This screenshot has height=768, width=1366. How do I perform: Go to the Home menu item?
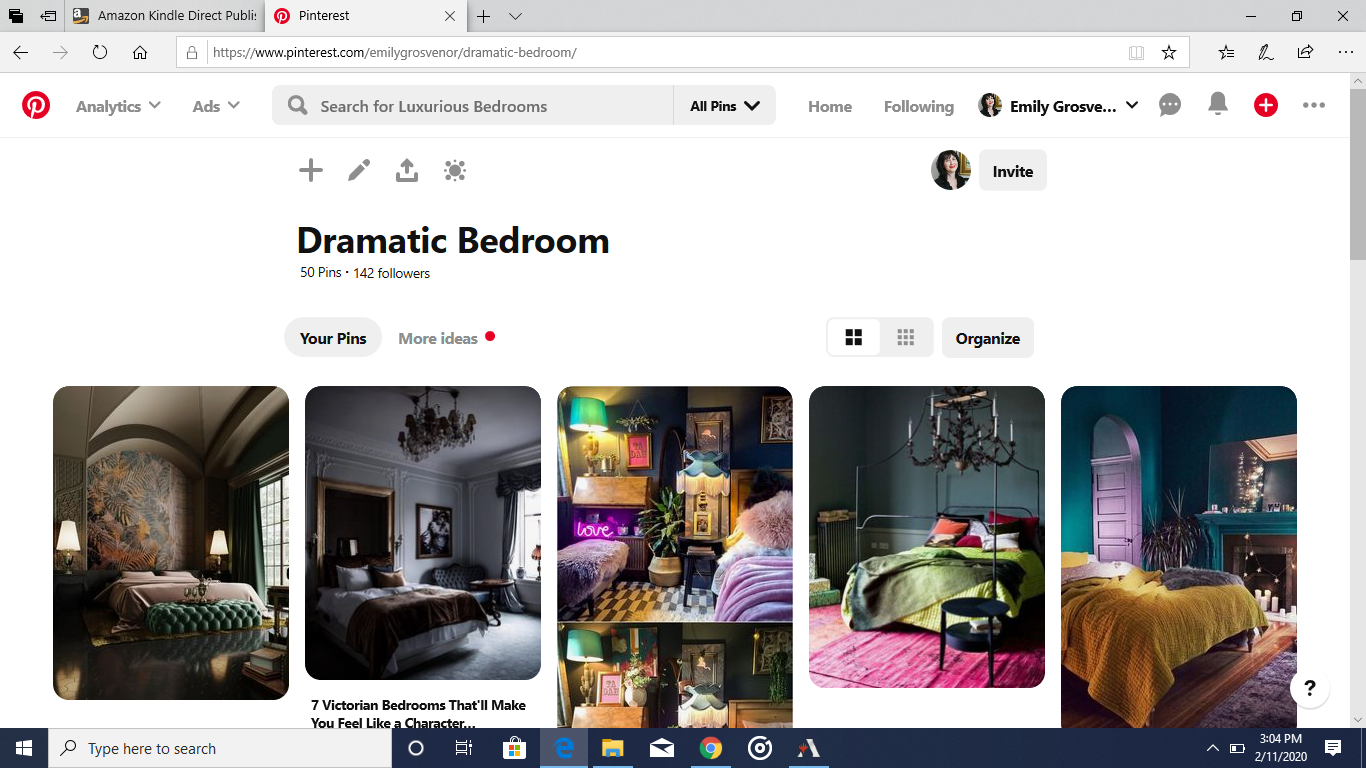(x=830, y=106)
